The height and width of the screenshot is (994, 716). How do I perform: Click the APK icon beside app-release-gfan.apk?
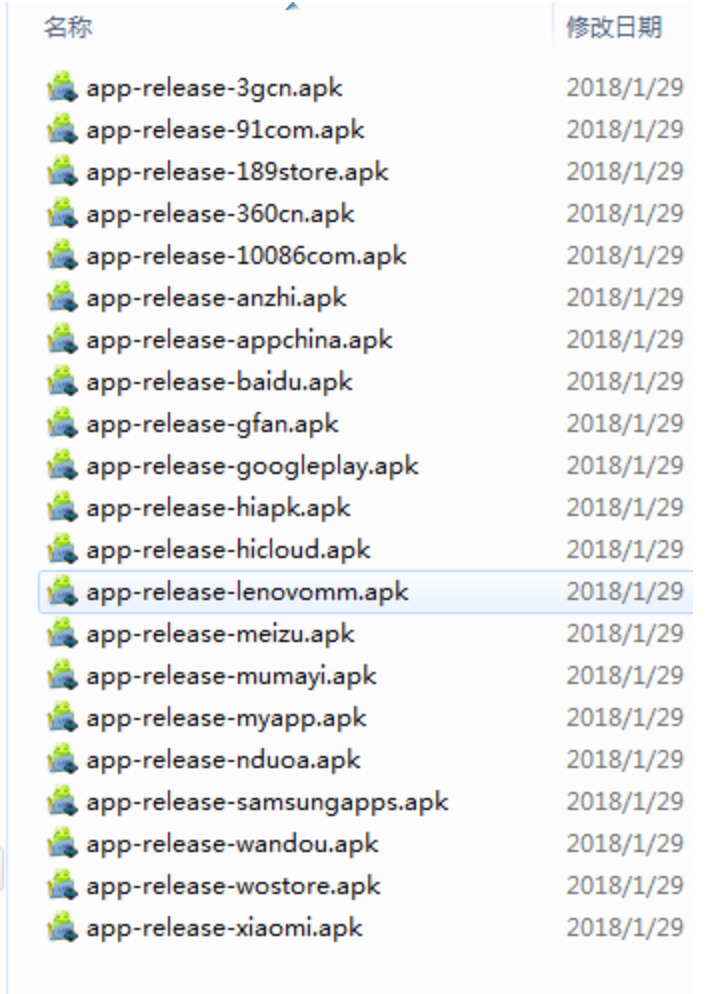coord(62,423)
